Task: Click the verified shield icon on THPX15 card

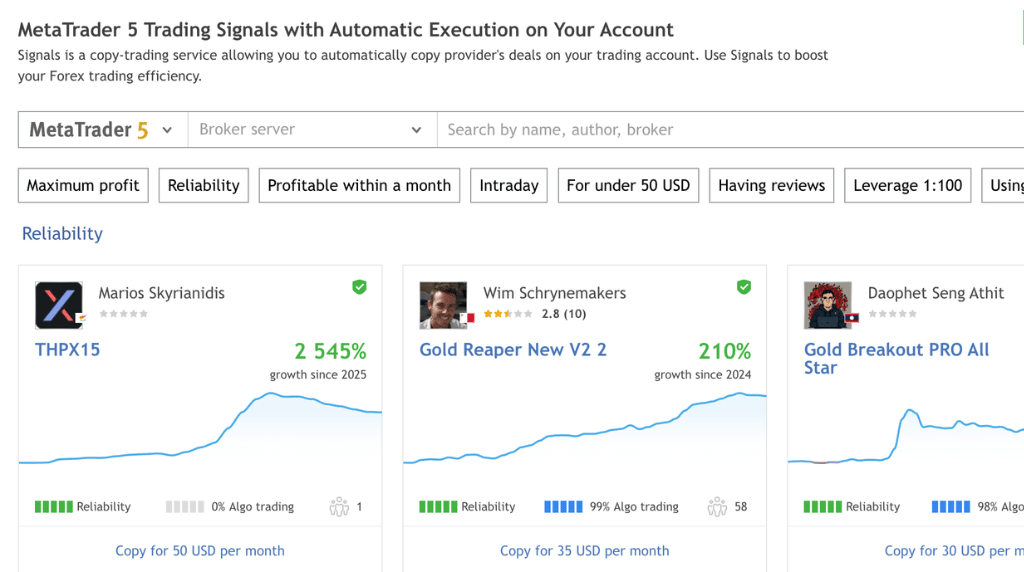Action: (x=359, y=287)
